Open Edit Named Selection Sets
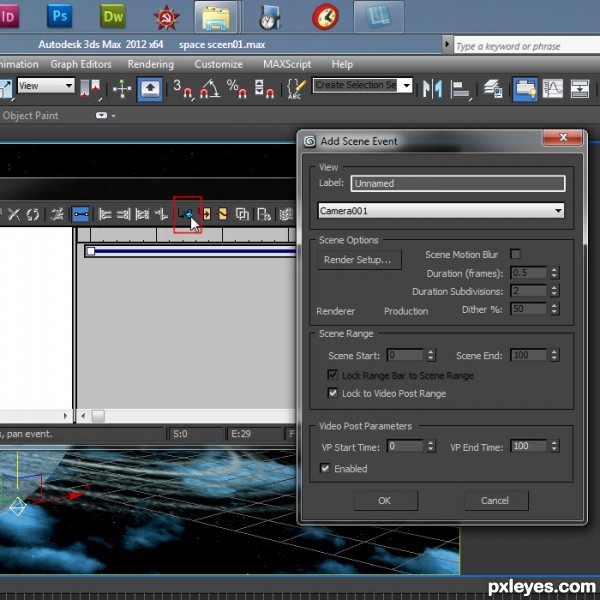Screen dimensions: 600x600 point(296,89)
